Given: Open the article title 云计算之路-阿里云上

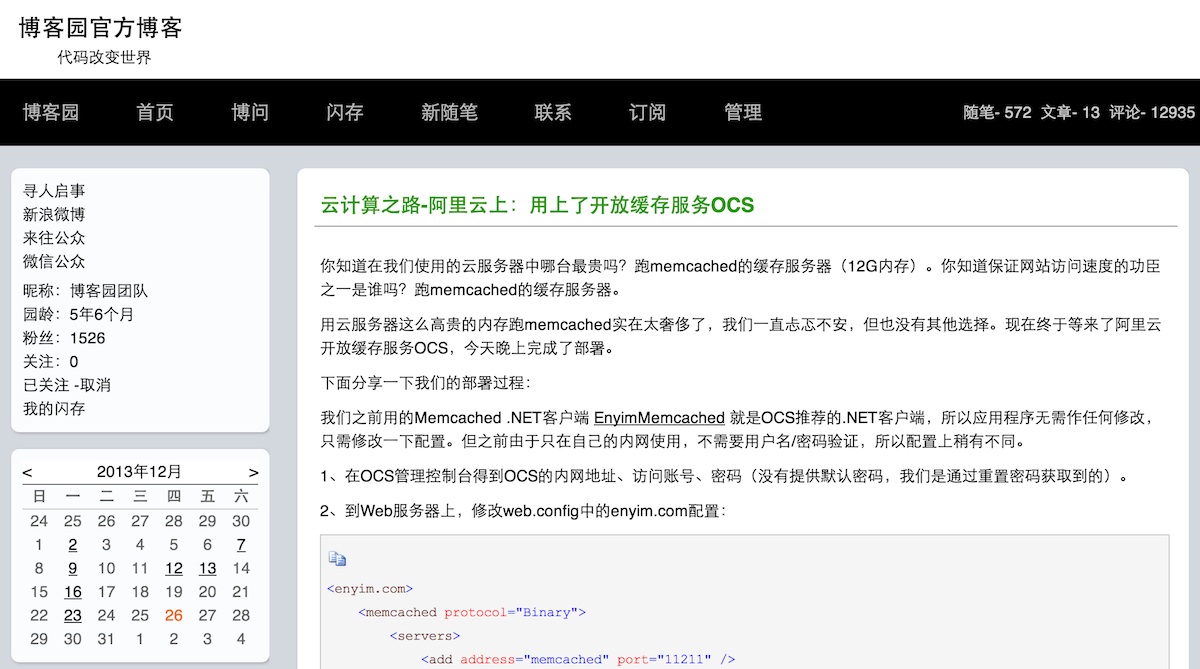Looking at the screenshot, I should (537, 206).
